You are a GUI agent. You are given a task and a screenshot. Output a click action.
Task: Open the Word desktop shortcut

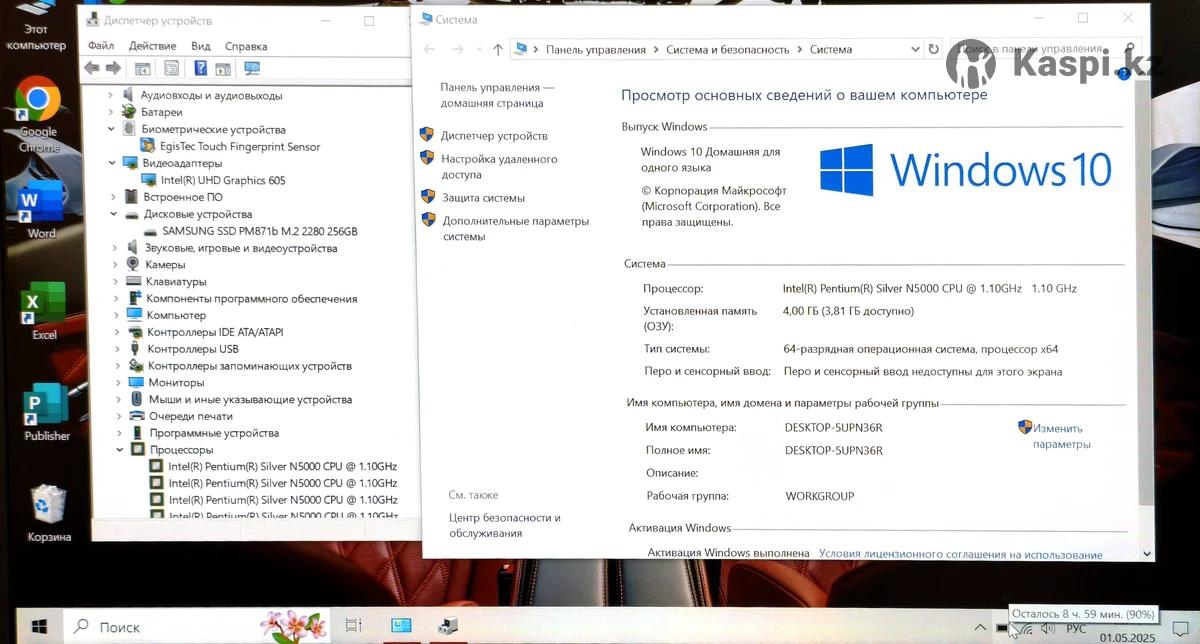click(x=40, y=210)
